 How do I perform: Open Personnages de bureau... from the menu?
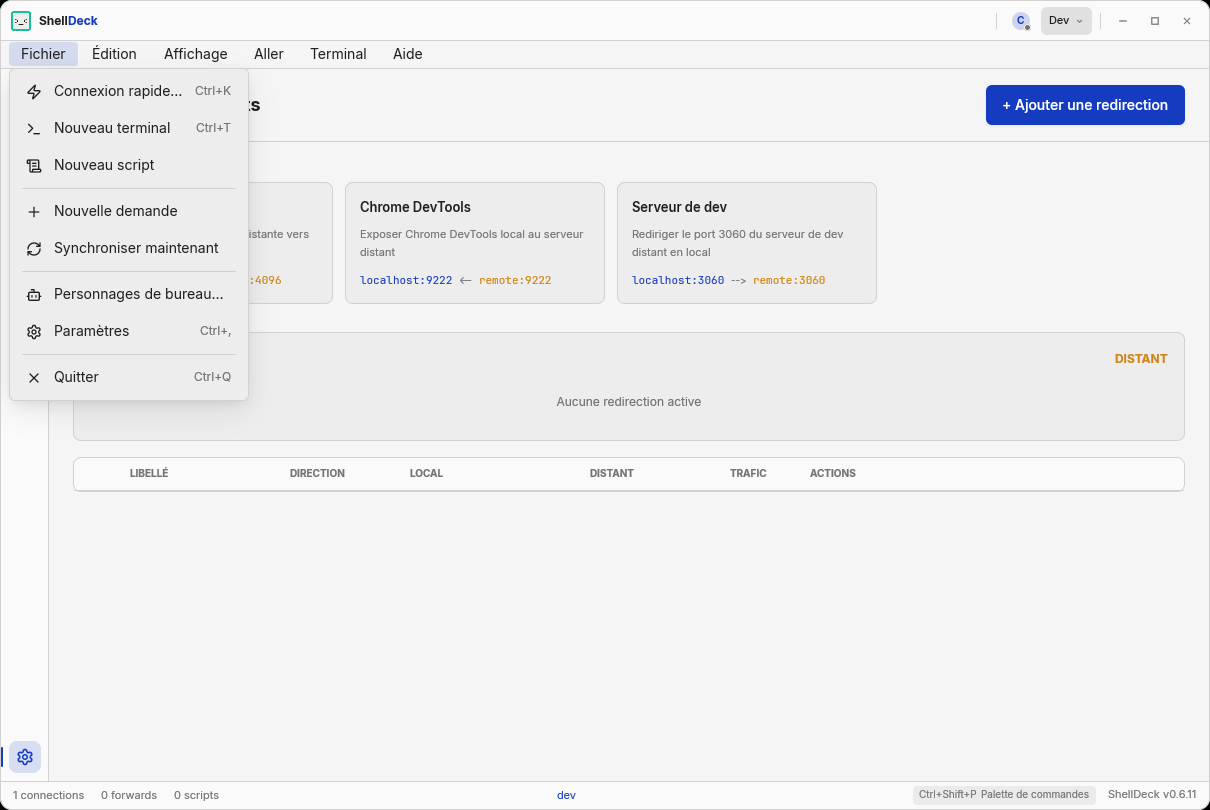pyautogui.click(x=129, y=294)
